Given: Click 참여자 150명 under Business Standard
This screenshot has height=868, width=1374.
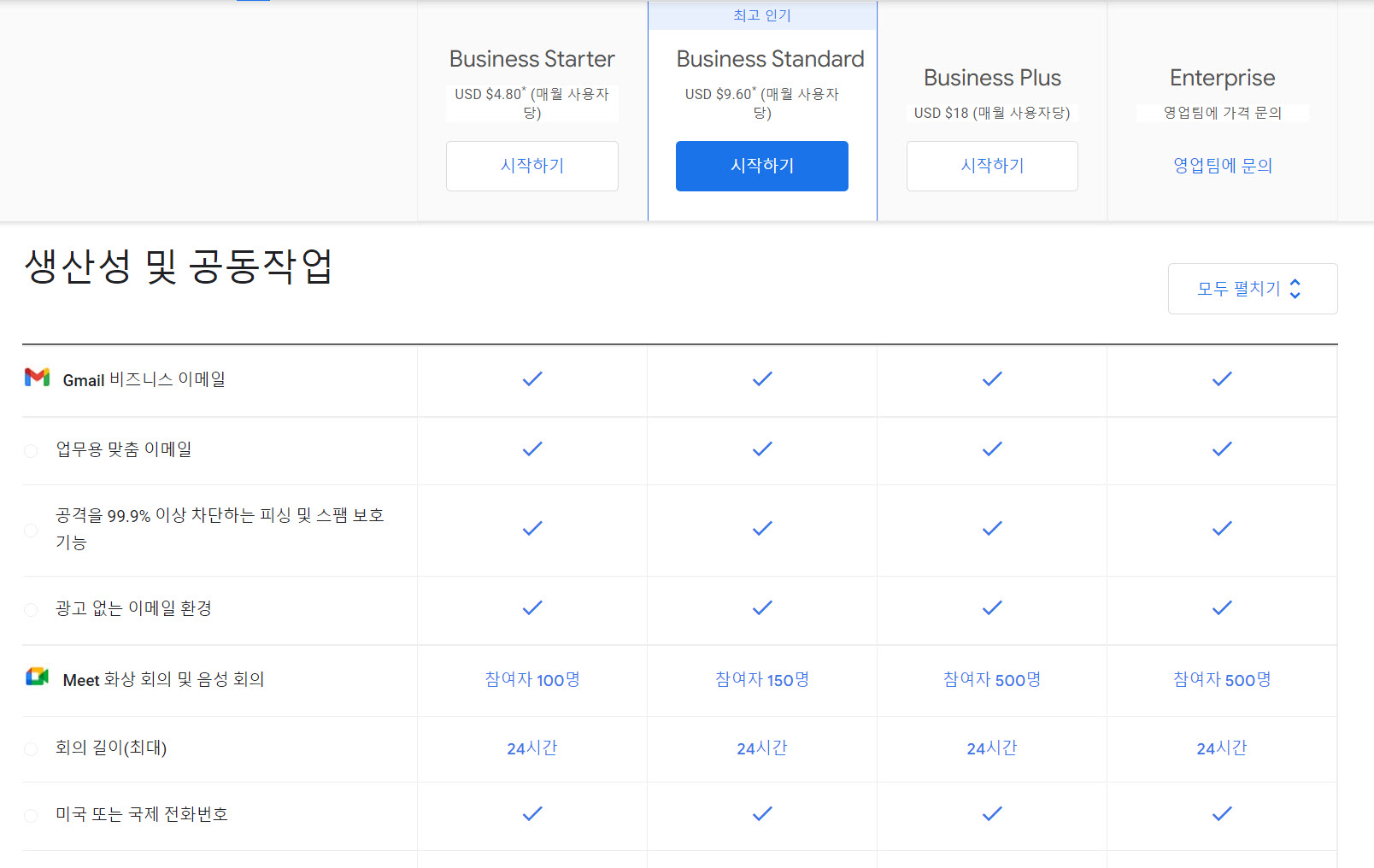Looking at the screenshot, I should (762, 679).
